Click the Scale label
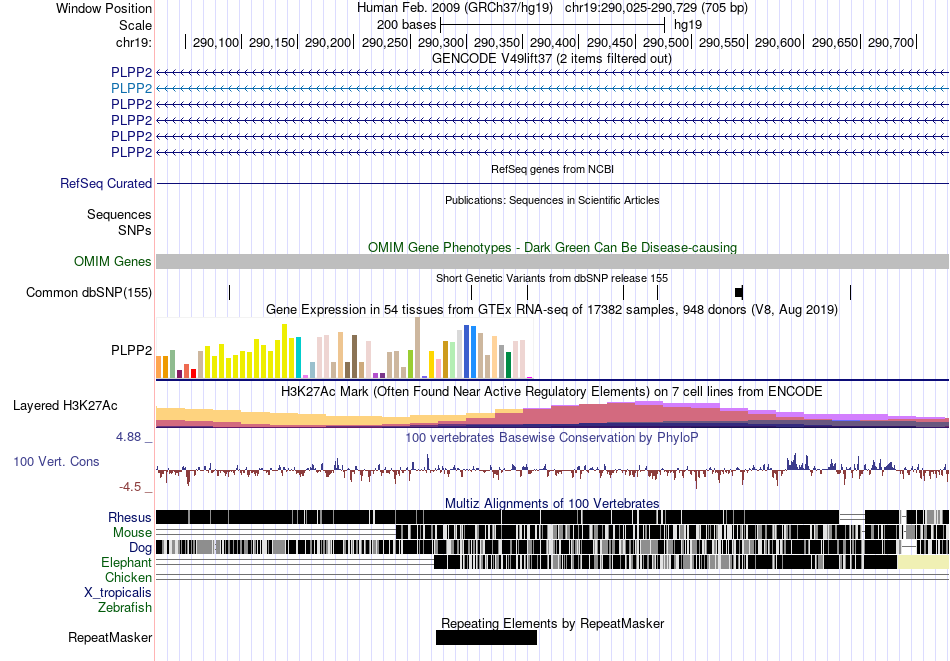Screen dimensions: 950x661 135,25
